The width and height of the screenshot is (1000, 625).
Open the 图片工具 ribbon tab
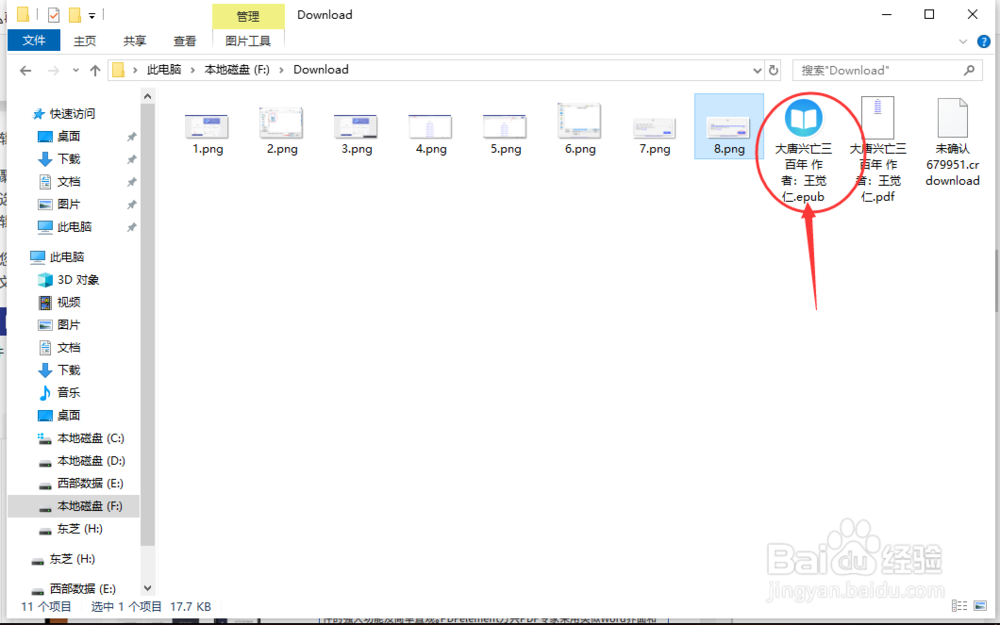point(248,41)
